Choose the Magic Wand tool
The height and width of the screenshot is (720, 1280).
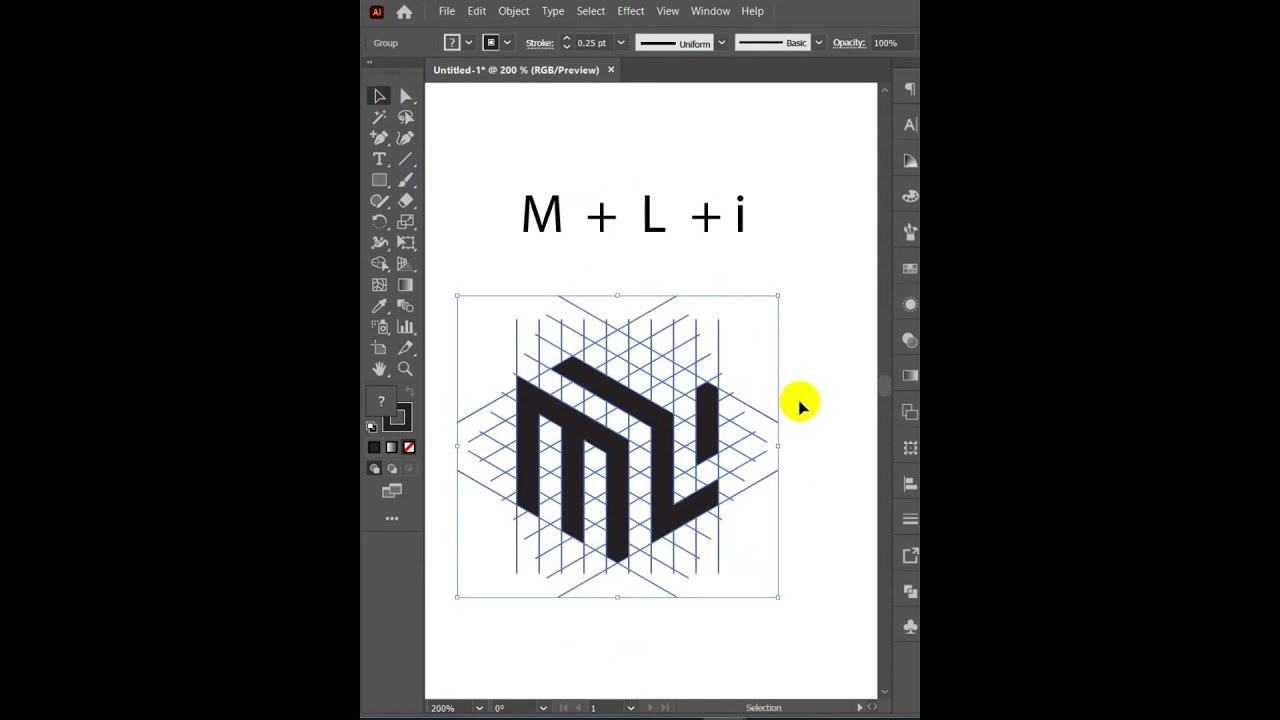[x=379, y=117]
